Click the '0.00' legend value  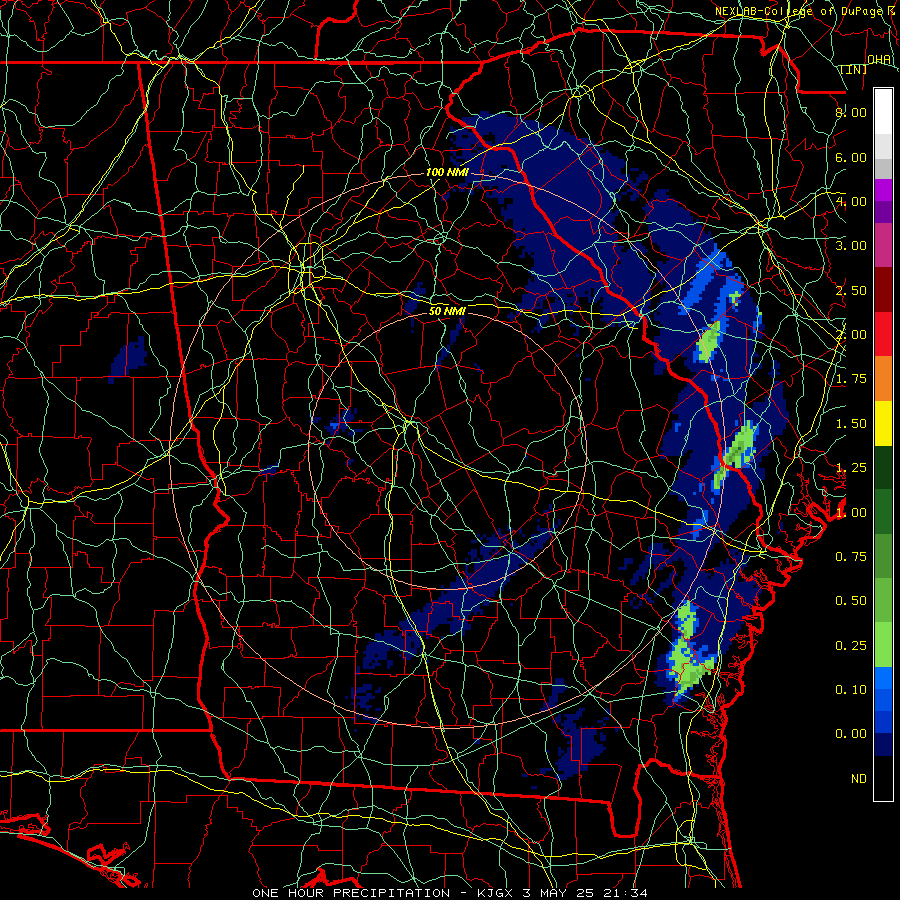pyautogui.click(x=851, y=734)
